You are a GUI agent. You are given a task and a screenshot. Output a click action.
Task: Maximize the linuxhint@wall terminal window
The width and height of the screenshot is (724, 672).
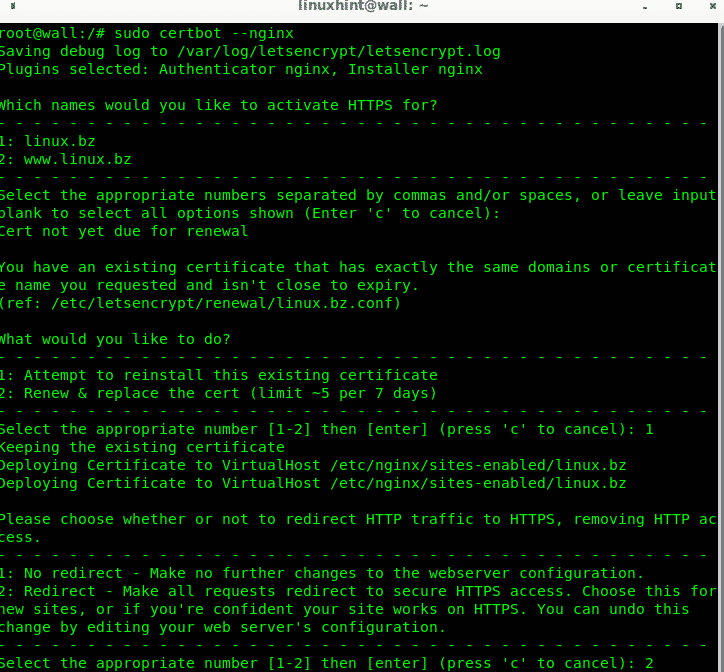coord(679,6)
